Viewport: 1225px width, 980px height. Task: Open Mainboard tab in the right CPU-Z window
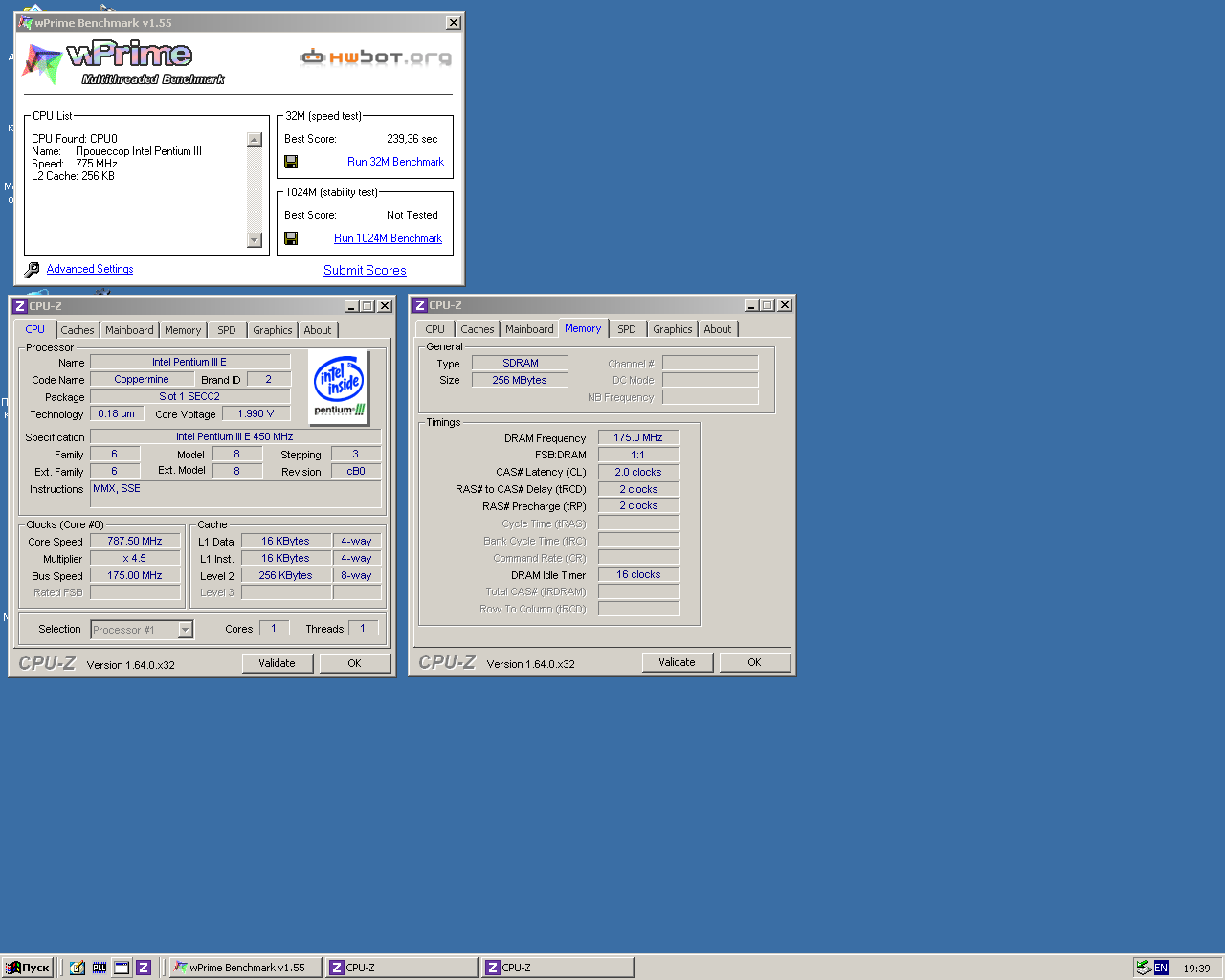529,329
